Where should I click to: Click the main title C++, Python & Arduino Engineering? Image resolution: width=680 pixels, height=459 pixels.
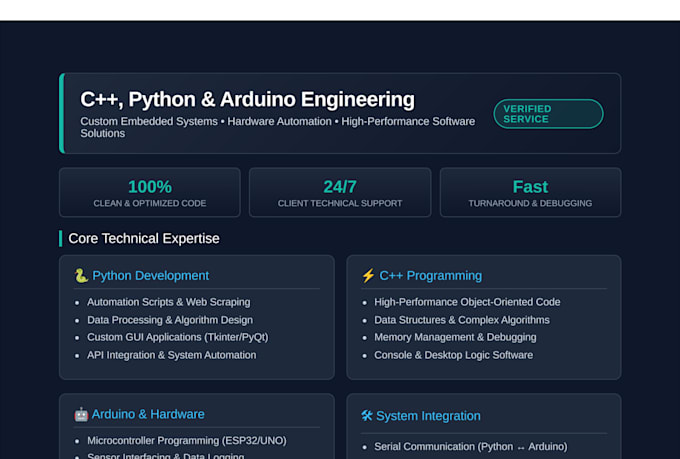[x=247, y=99]
